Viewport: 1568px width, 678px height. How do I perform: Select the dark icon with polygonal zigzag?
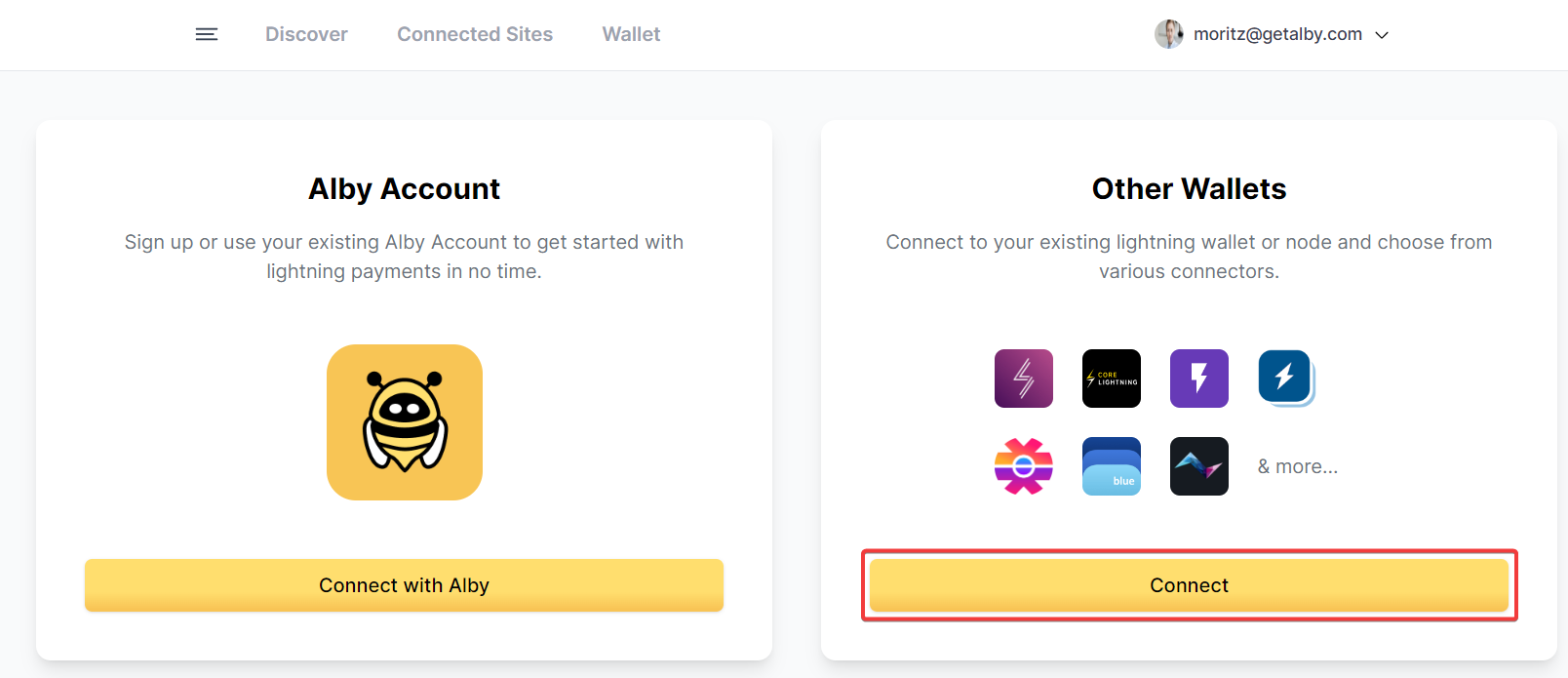click(1199, 466)
